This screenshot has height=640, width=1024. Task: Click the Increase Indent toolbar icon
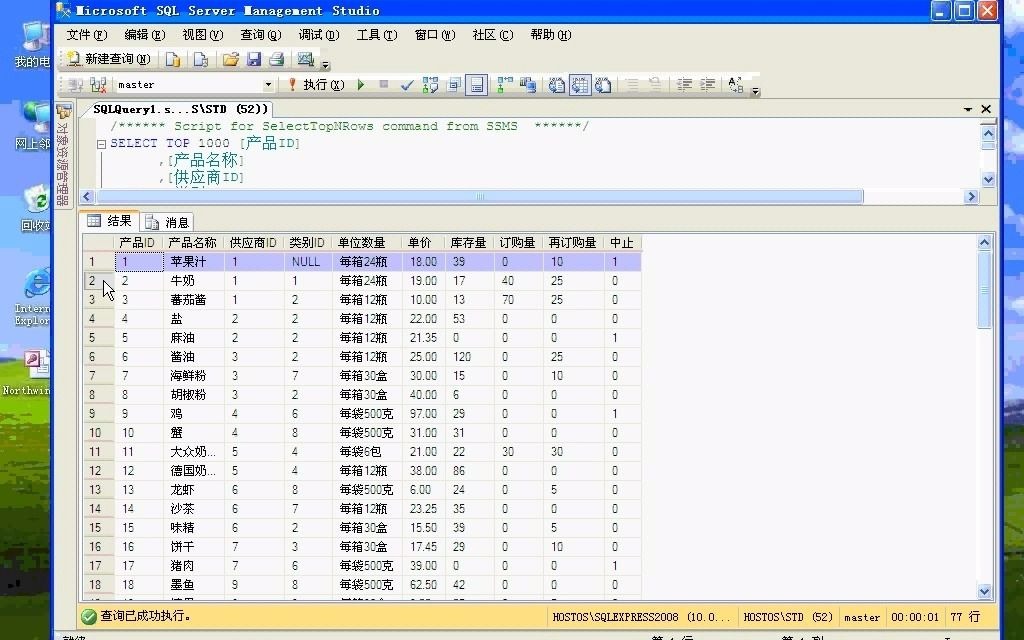[x=708, y=84]
